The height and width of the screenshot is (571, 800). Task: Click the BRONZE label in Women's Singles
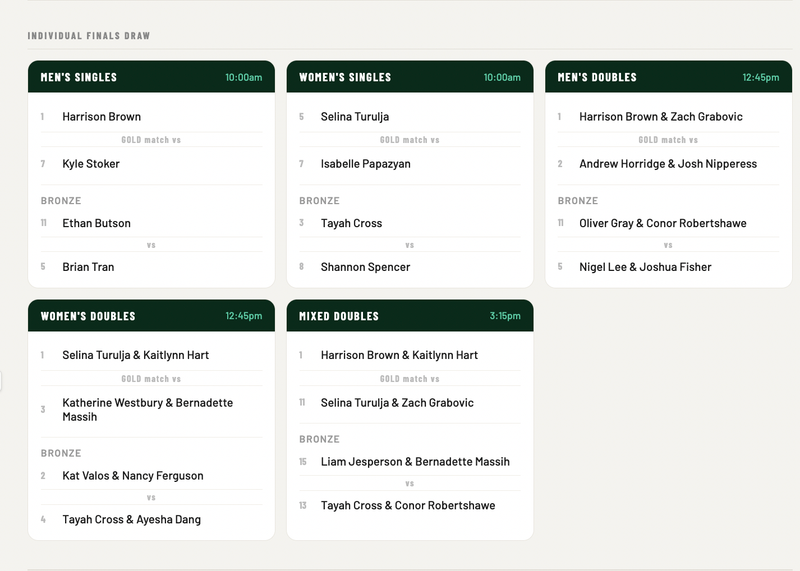coord(319,201)
